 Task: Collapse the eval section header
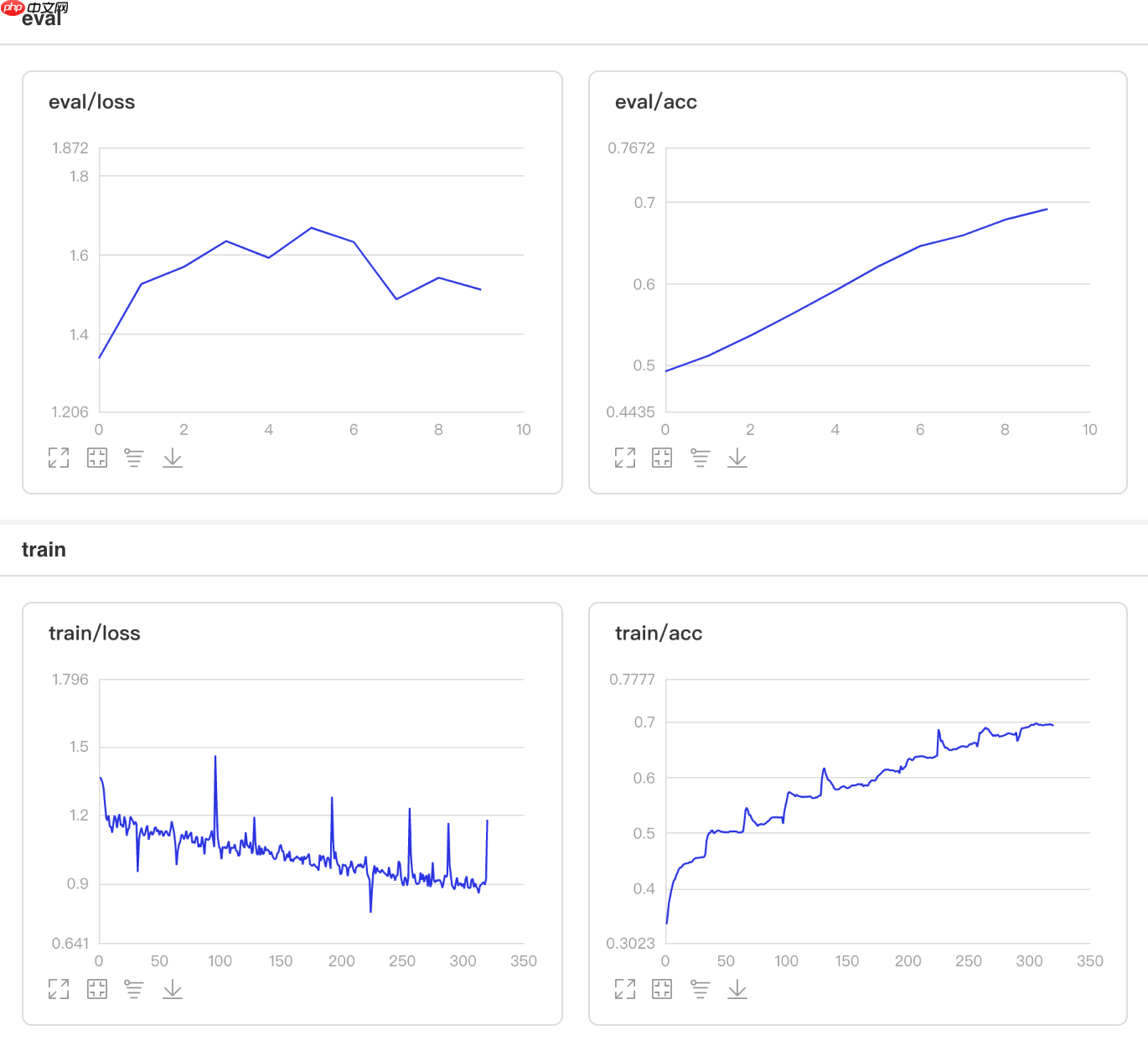42,20
